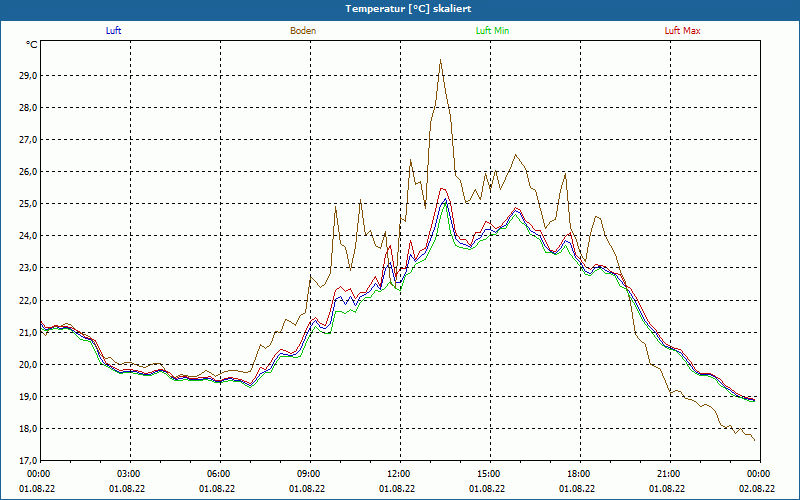Select the brown 'Boden' legend label
Viewport: 800px width, 500px height.
coord(303,31)
